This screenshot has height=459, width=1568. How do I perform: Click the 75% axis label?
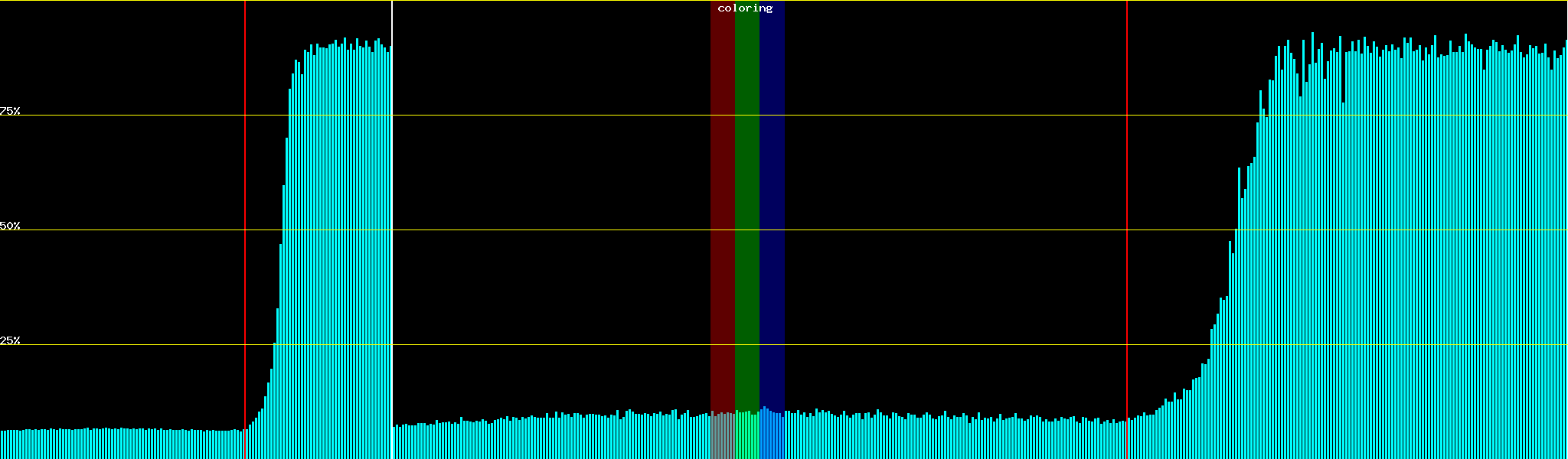click(10, 111)
